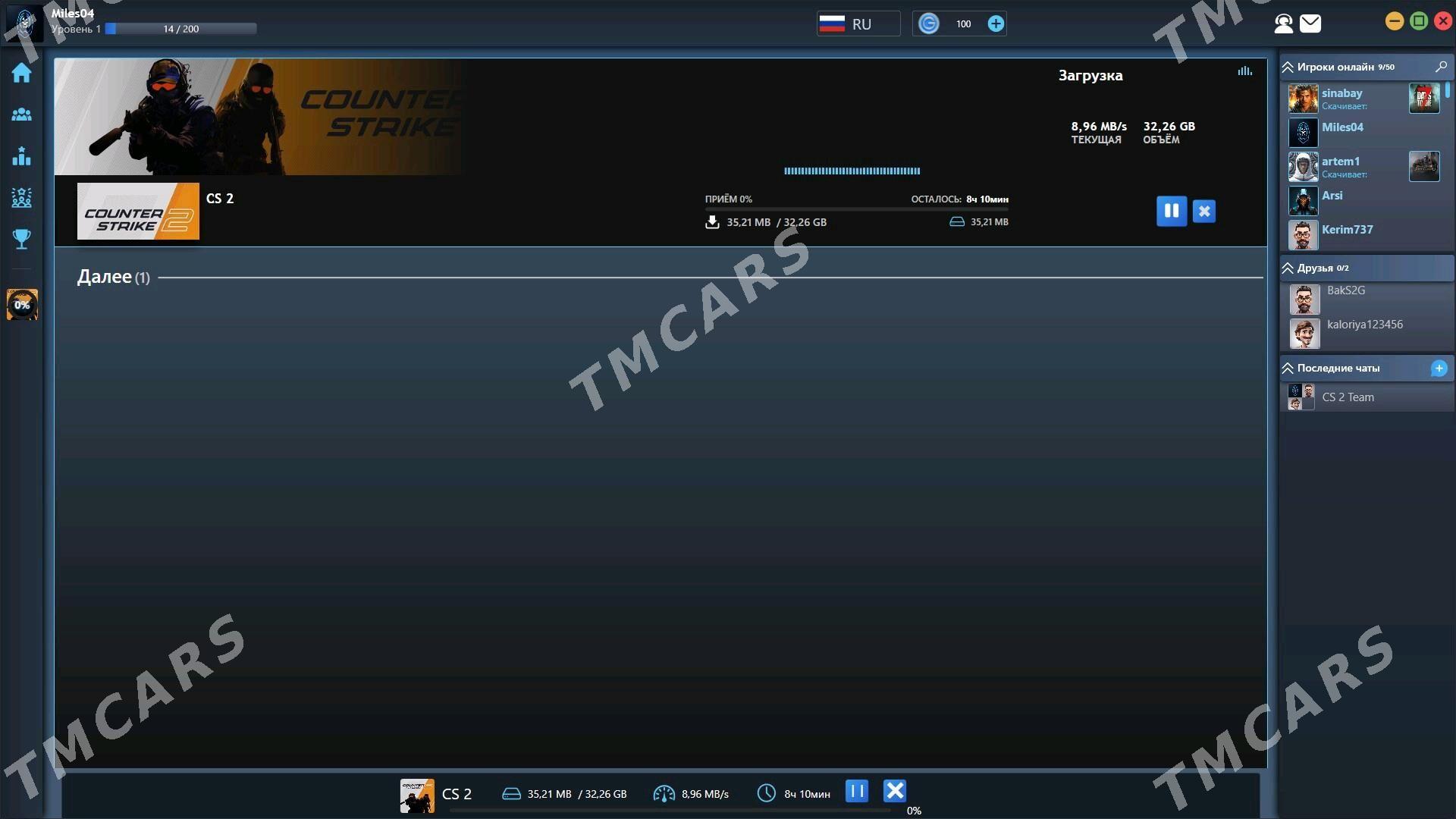Viewport: 1456px width, 819px height.
Task: Open the messages envelope icon
Action: (x=1310, y=24)
